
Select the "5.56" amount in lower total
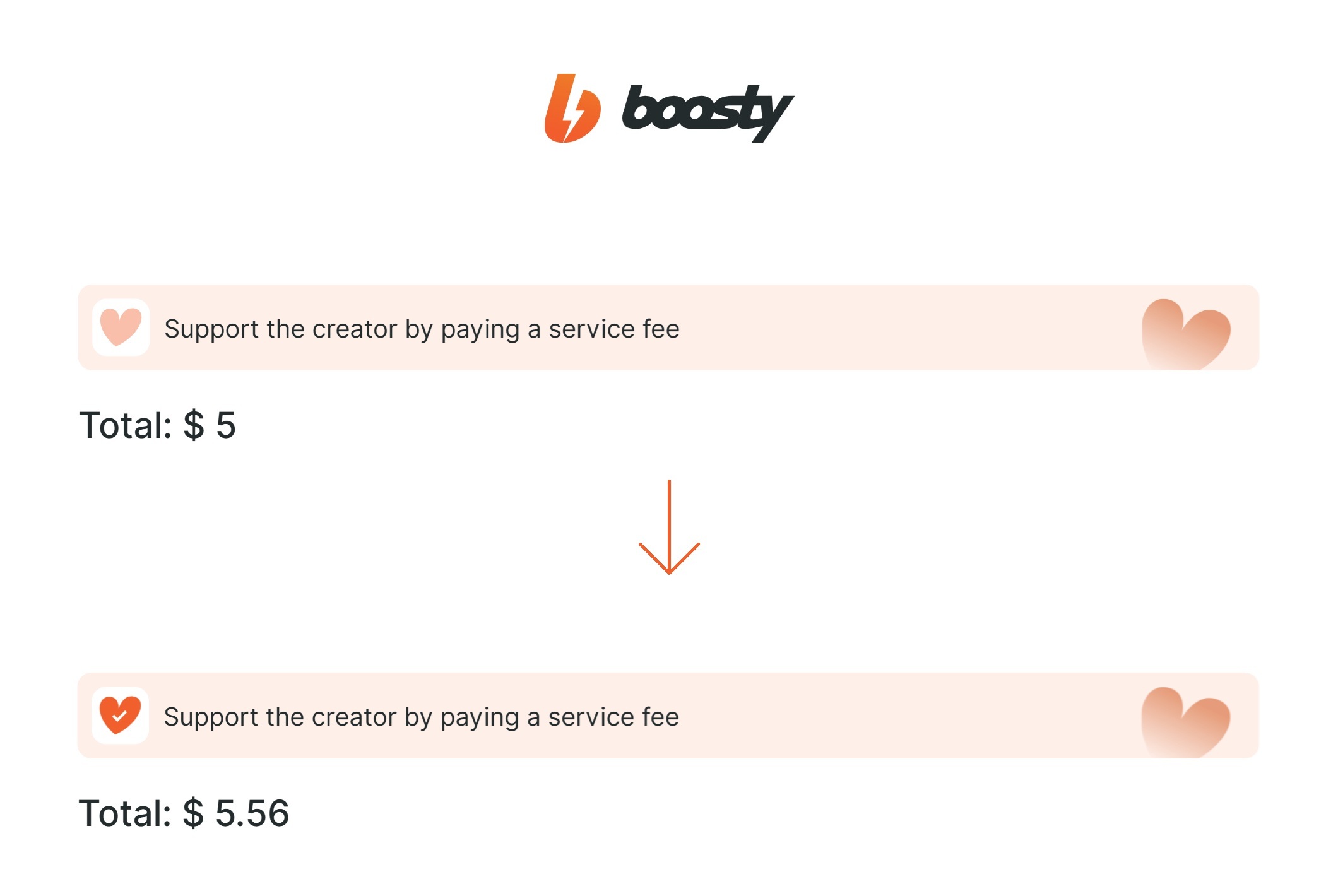click(x=252, y=813)
